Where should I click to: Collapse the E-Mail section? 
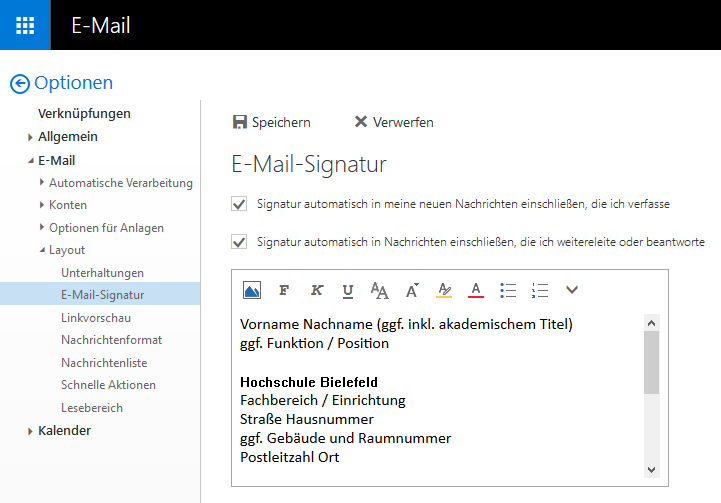(31, 160)
